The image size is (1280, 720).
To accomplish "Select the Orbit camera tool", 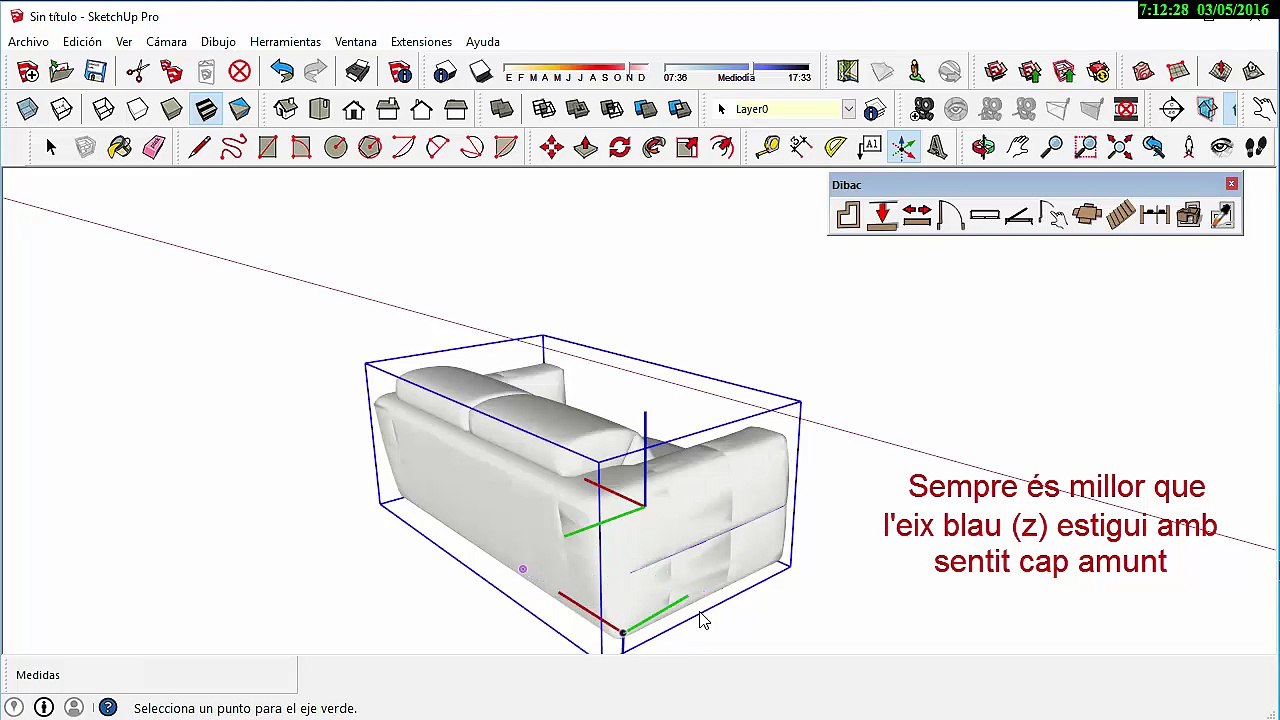I will (983, 148).
